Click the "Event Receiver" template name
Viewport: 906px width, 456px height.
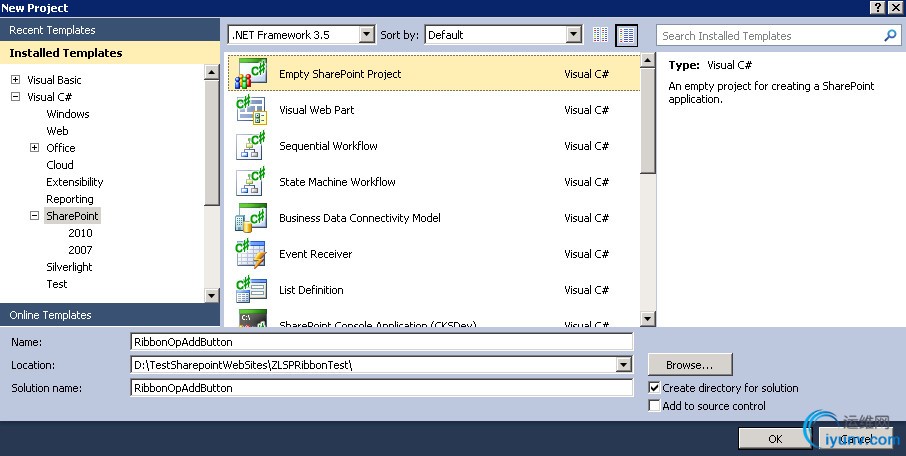tap(315, 254)
